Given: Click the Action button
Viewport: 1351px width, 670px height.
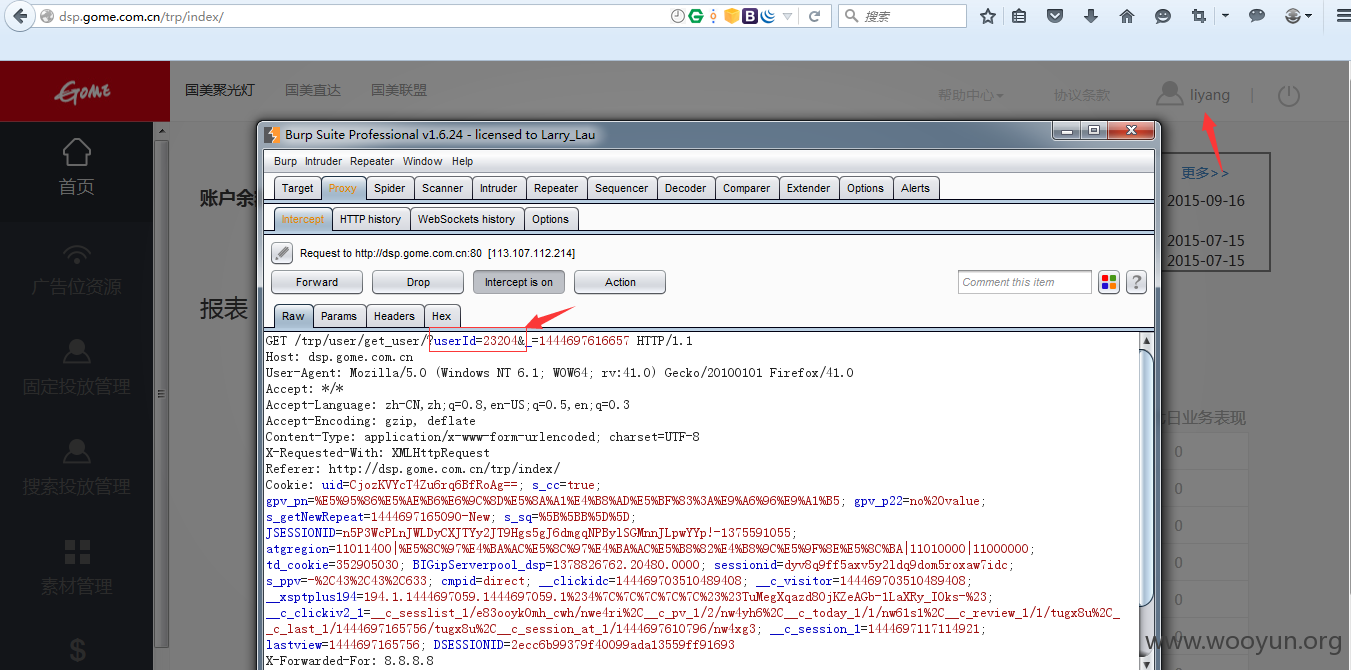Looking at the screenshot, I should click(620, 282).
